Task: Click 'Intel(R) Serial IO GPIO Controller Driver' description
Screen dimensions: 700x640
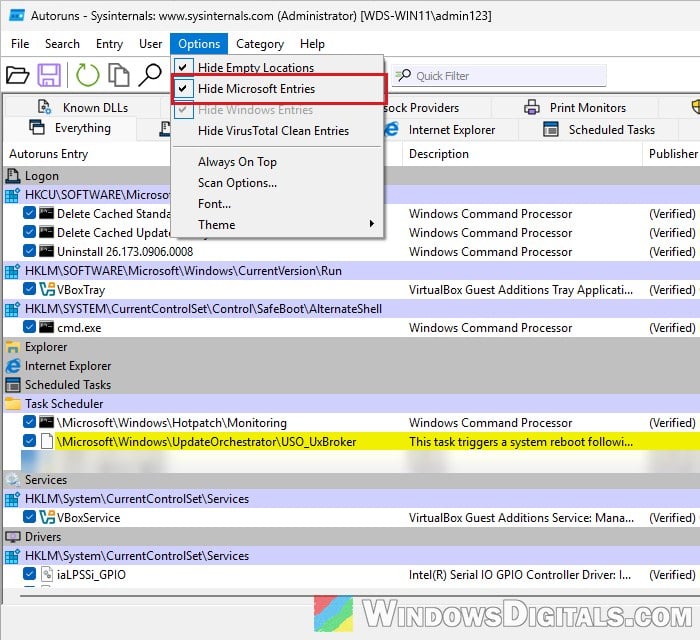Action: (x=520, y=574)
